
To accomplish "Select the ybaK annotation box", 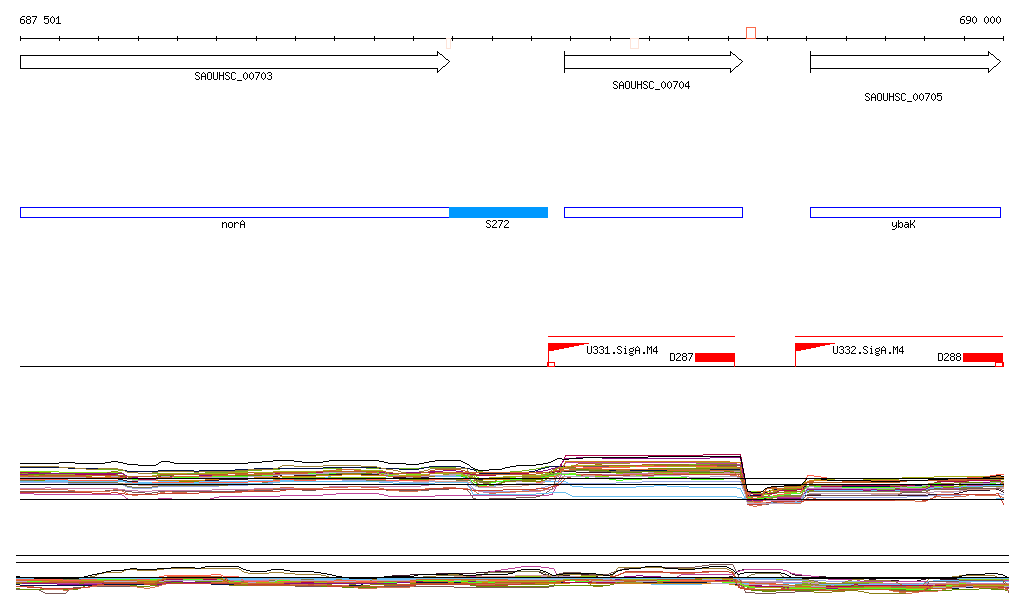I will [x=904, y=212].
